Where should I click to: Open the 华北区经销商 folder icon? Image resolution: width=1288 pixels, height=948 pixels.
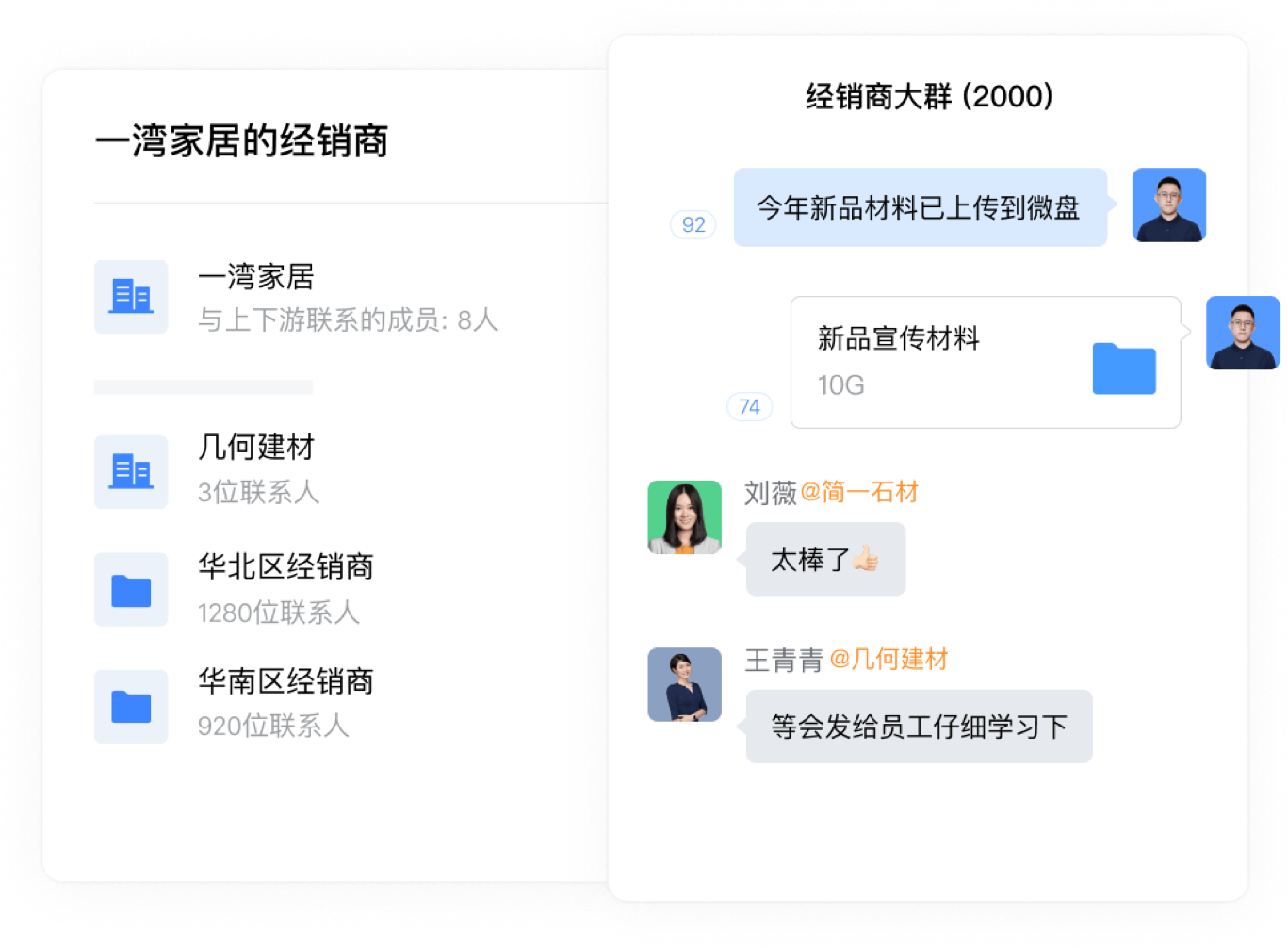[131, 590]
